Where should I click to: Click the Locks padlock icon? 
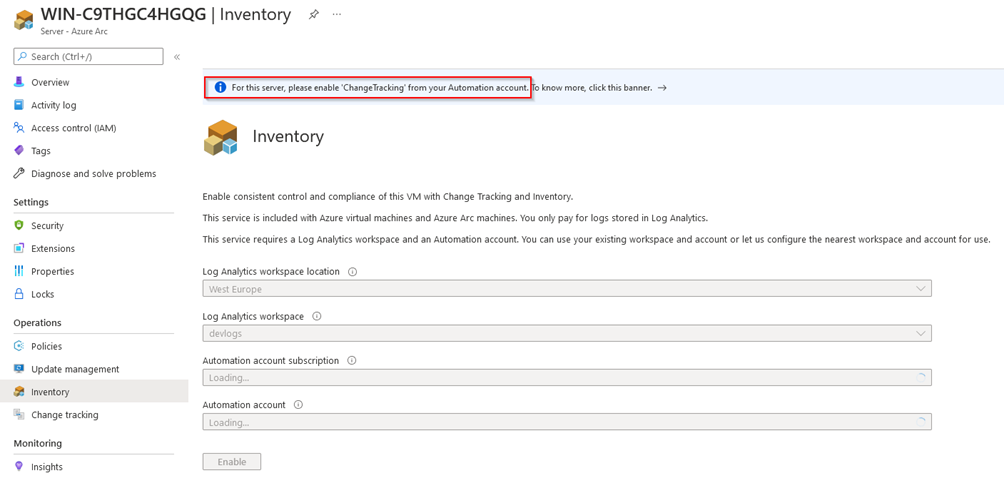tap(19, 295)
